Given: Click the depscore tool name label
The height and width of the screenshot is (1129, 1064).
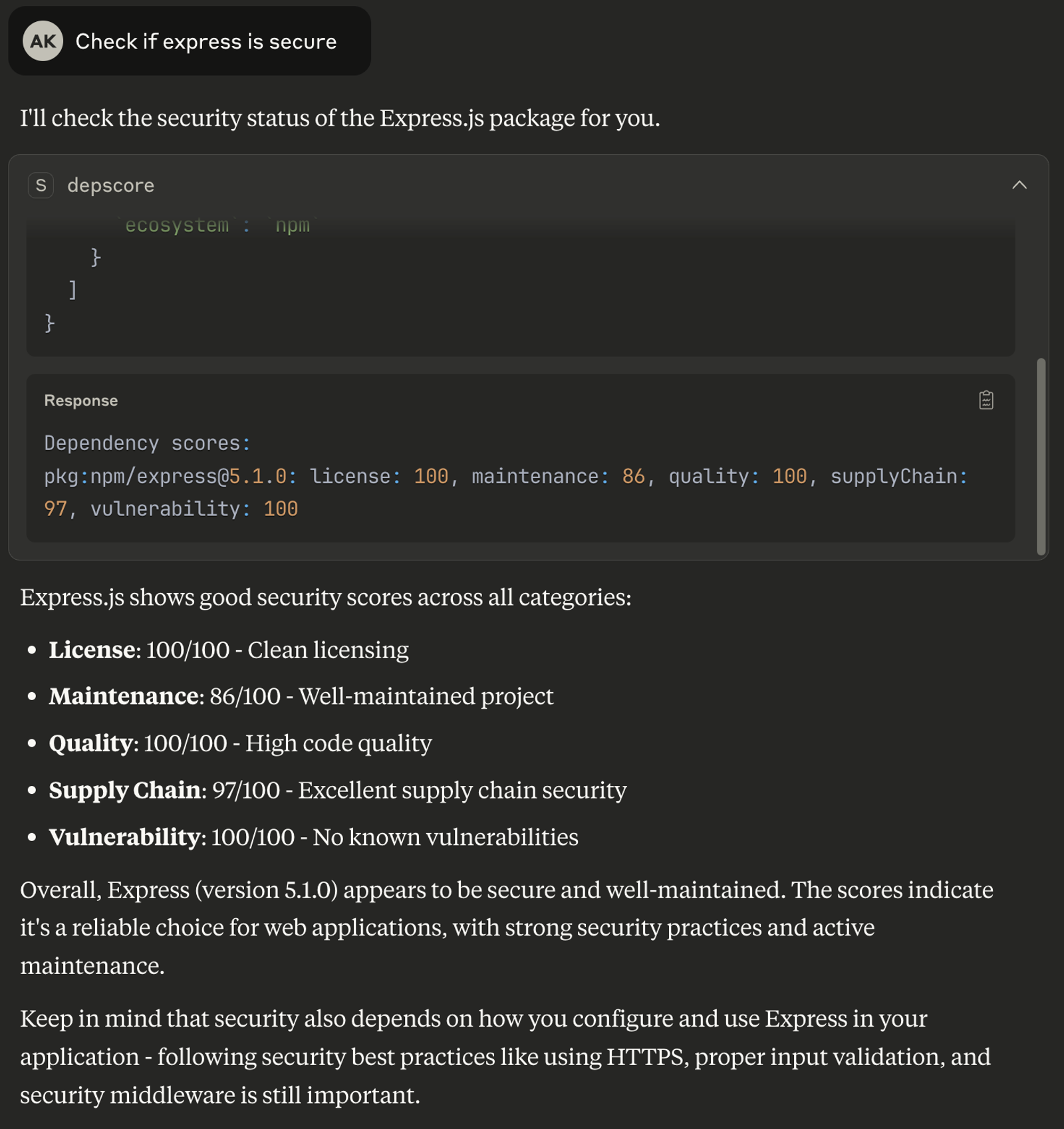Looking at the screenshot, I should click(x=110, y=186).
